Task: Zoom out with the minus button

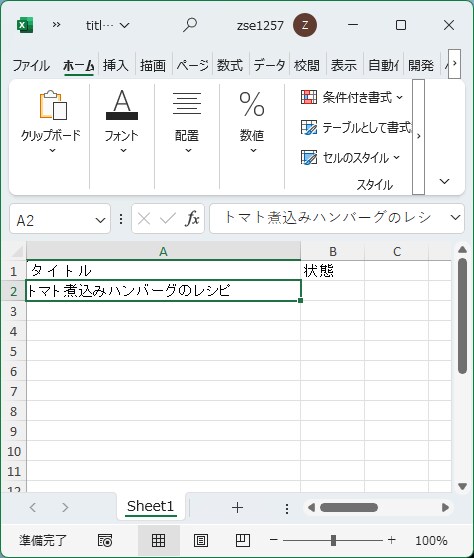Action: point(273,540)
